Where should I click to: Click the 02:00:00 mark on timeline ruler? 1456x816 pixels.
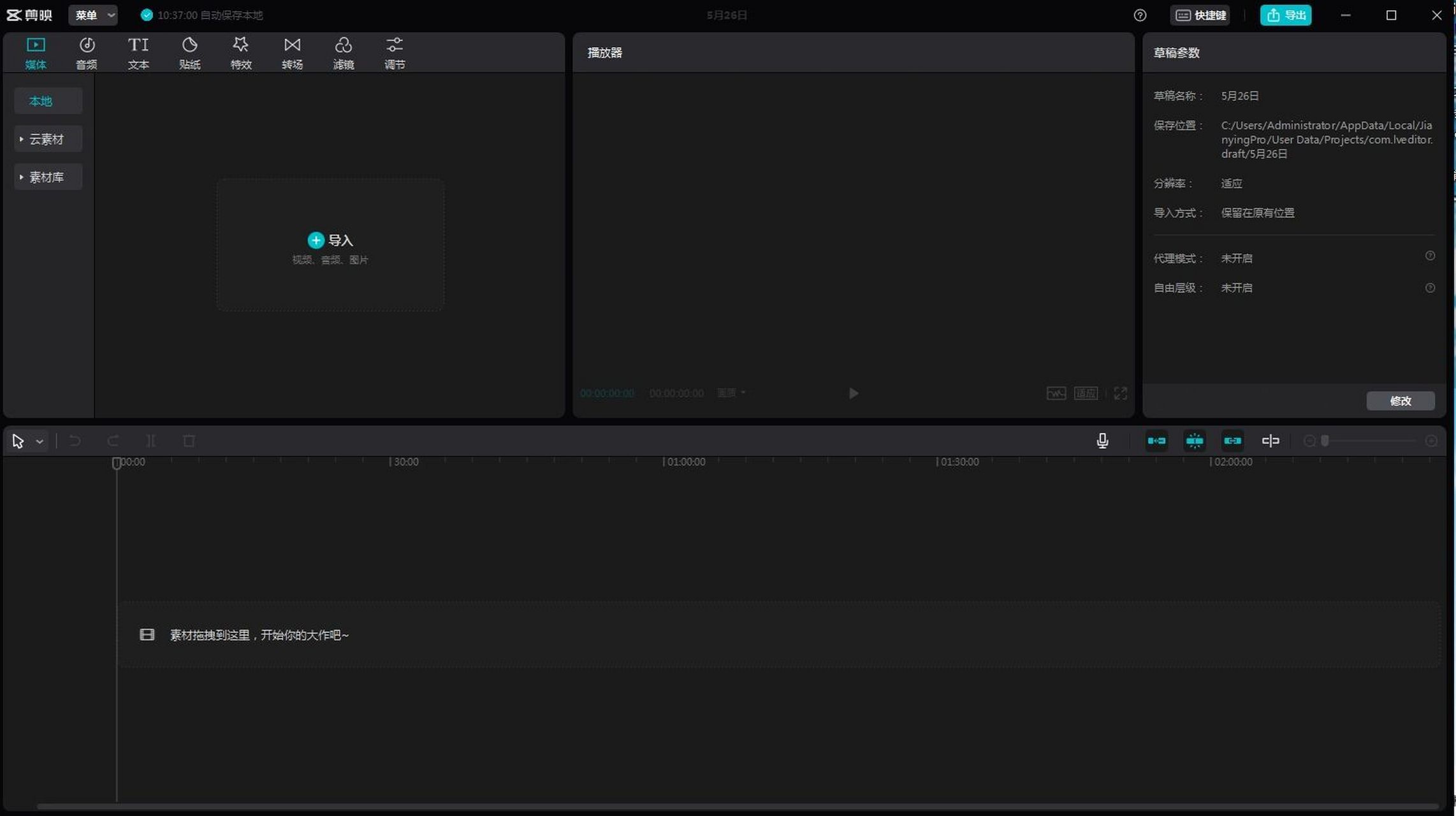(x=1233, y=462)
